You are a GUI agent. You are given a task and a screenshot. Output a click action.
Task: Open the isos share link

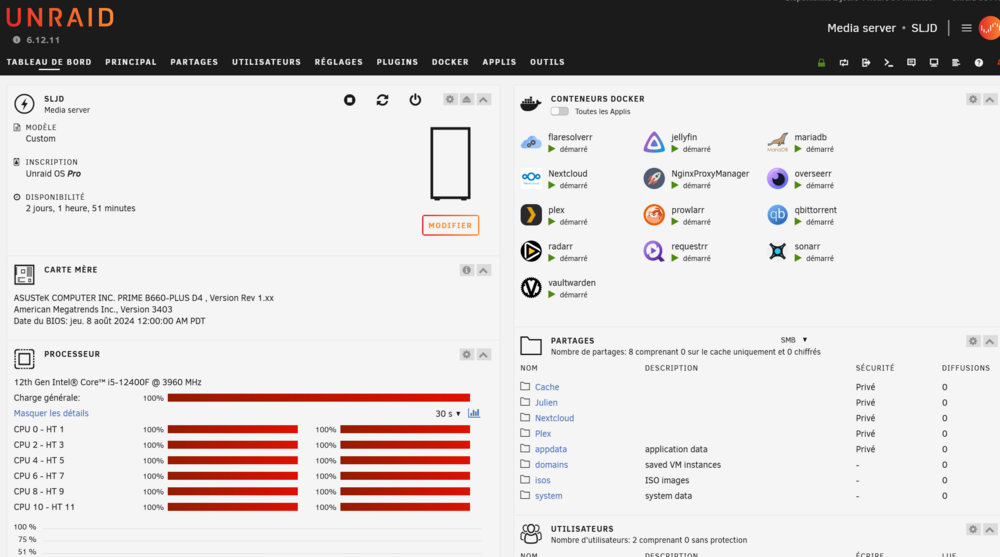(x=542, y=480)
